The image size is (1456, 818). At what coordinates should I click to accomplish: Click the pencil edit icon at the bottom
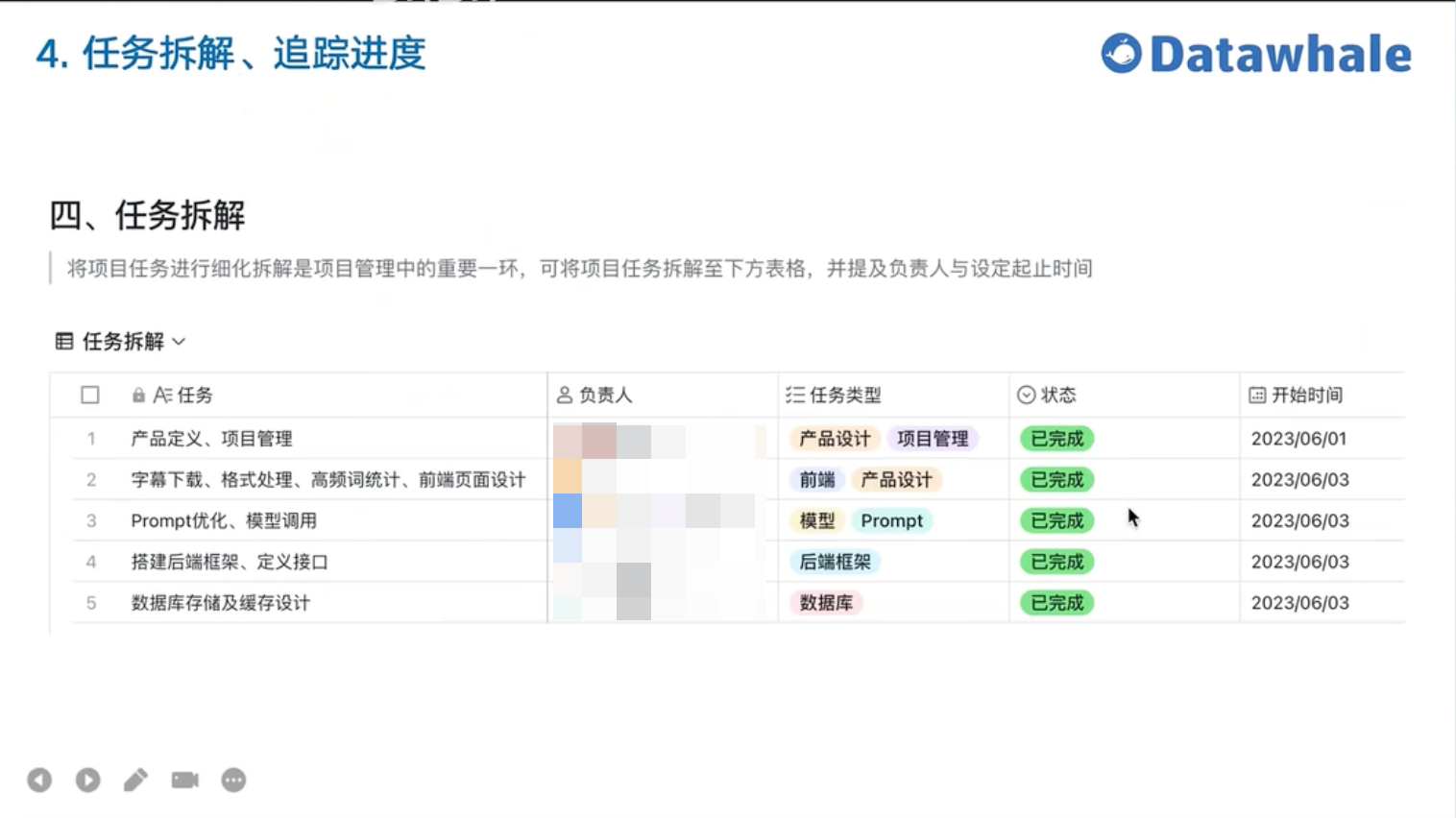pos(135,780)
